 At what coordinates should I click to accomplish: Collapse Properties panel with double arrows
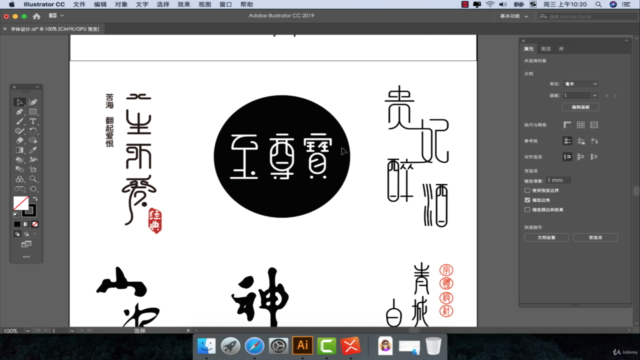(x=626, y=40)
